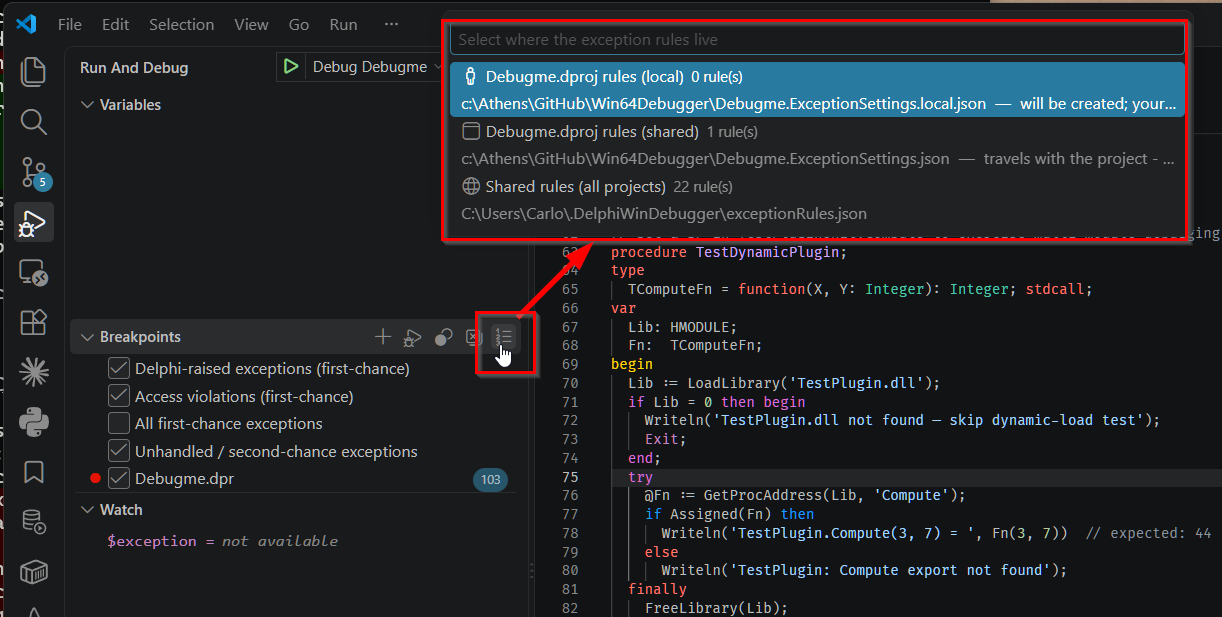Click the 103 line badge on Debugme.dpr
This screenshot has width=1222, height=617.
(490, 480)
